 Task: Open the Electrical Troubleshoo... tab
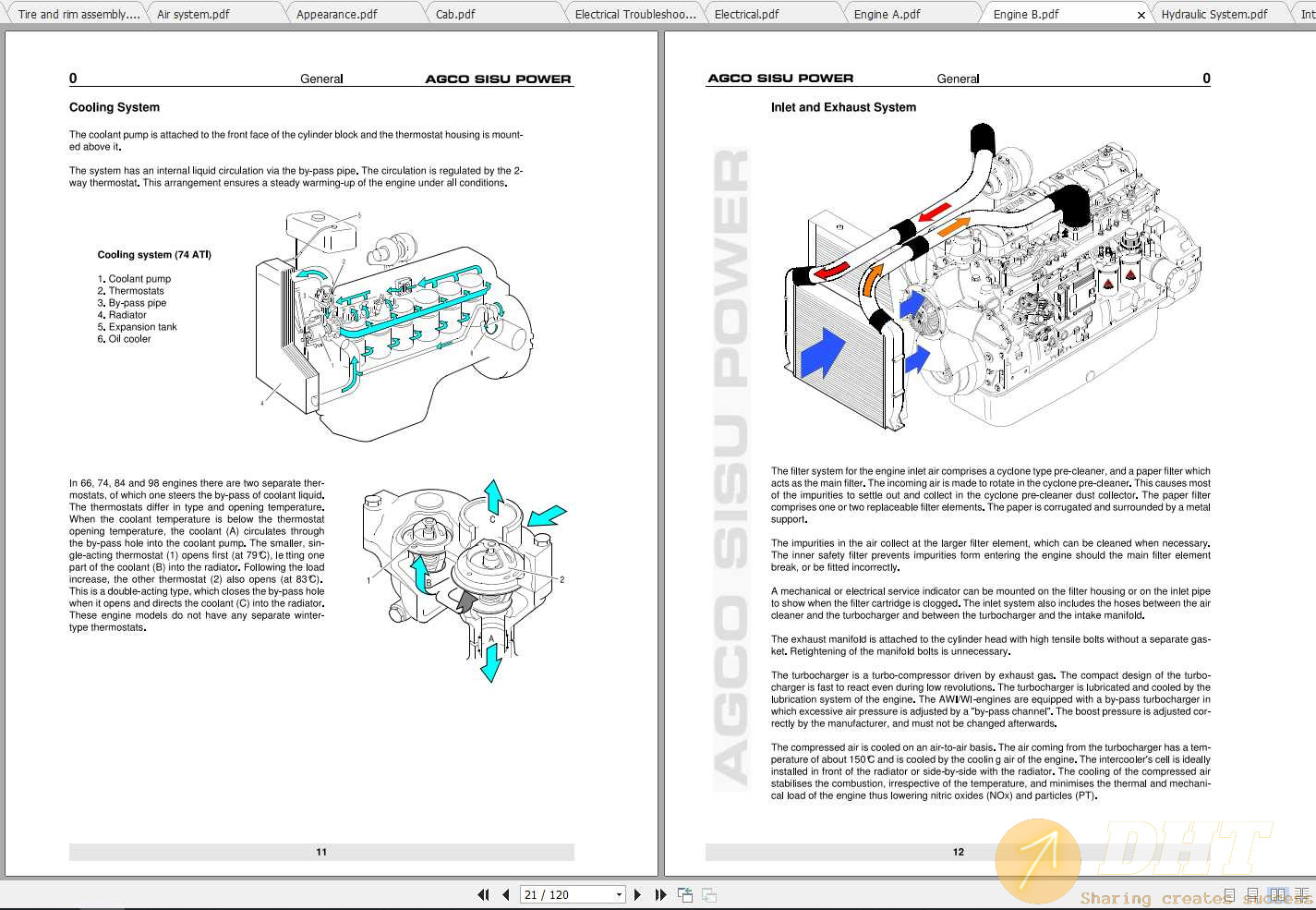click(x=634, y=14)
